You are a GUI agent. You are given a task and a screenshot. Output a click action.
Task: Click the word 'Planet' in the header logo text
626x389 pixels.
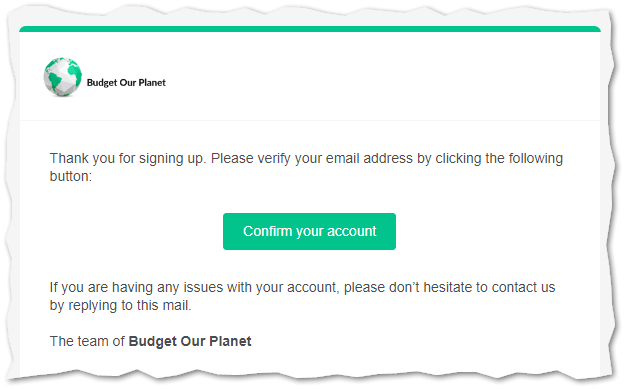coord(152,83)
